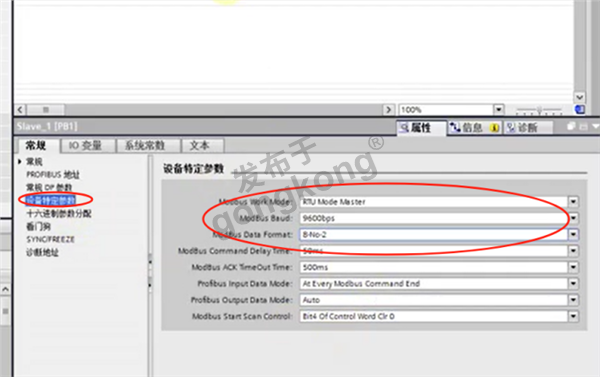The image size is (600, 377).
Task: Click the ModBus ACK TimeOut Time label
Action: pyautogui.click(x=241, y=267)
